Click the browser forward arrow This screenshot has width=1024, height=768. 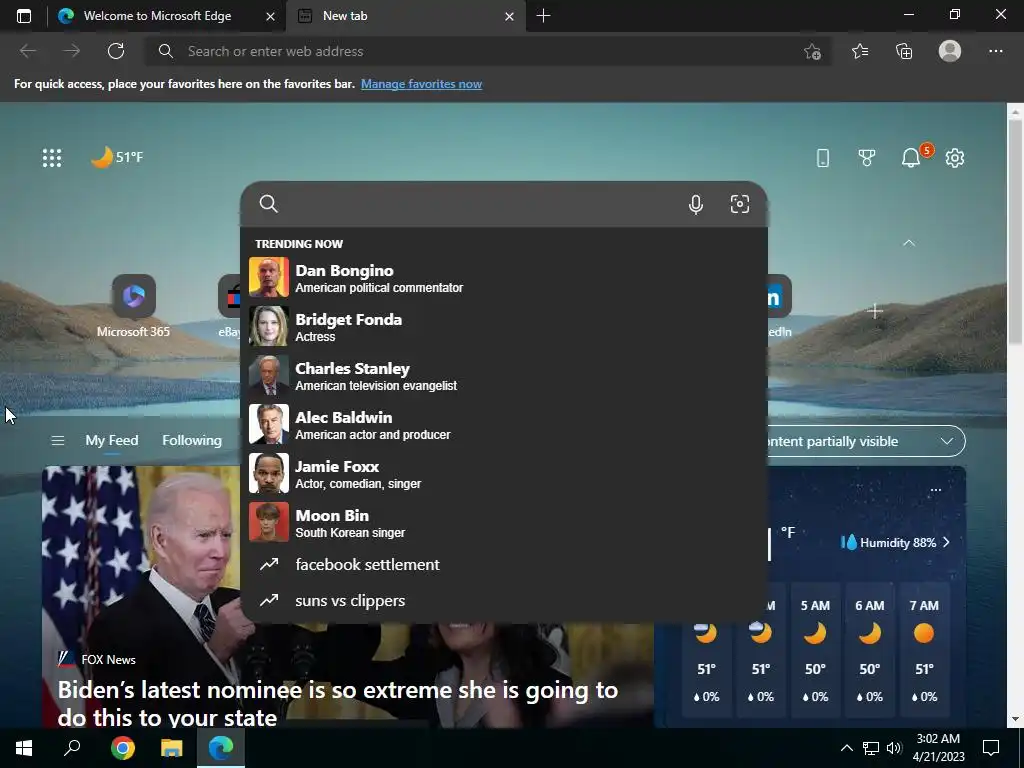(72, 51)
